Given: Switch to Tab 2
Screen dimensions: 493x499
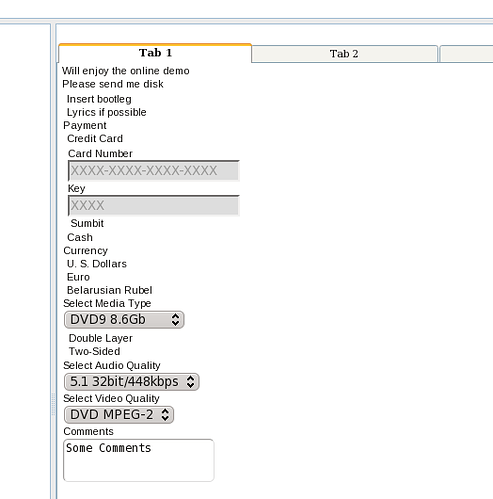Looking at the screenshot, I should (x=344, y=54).
